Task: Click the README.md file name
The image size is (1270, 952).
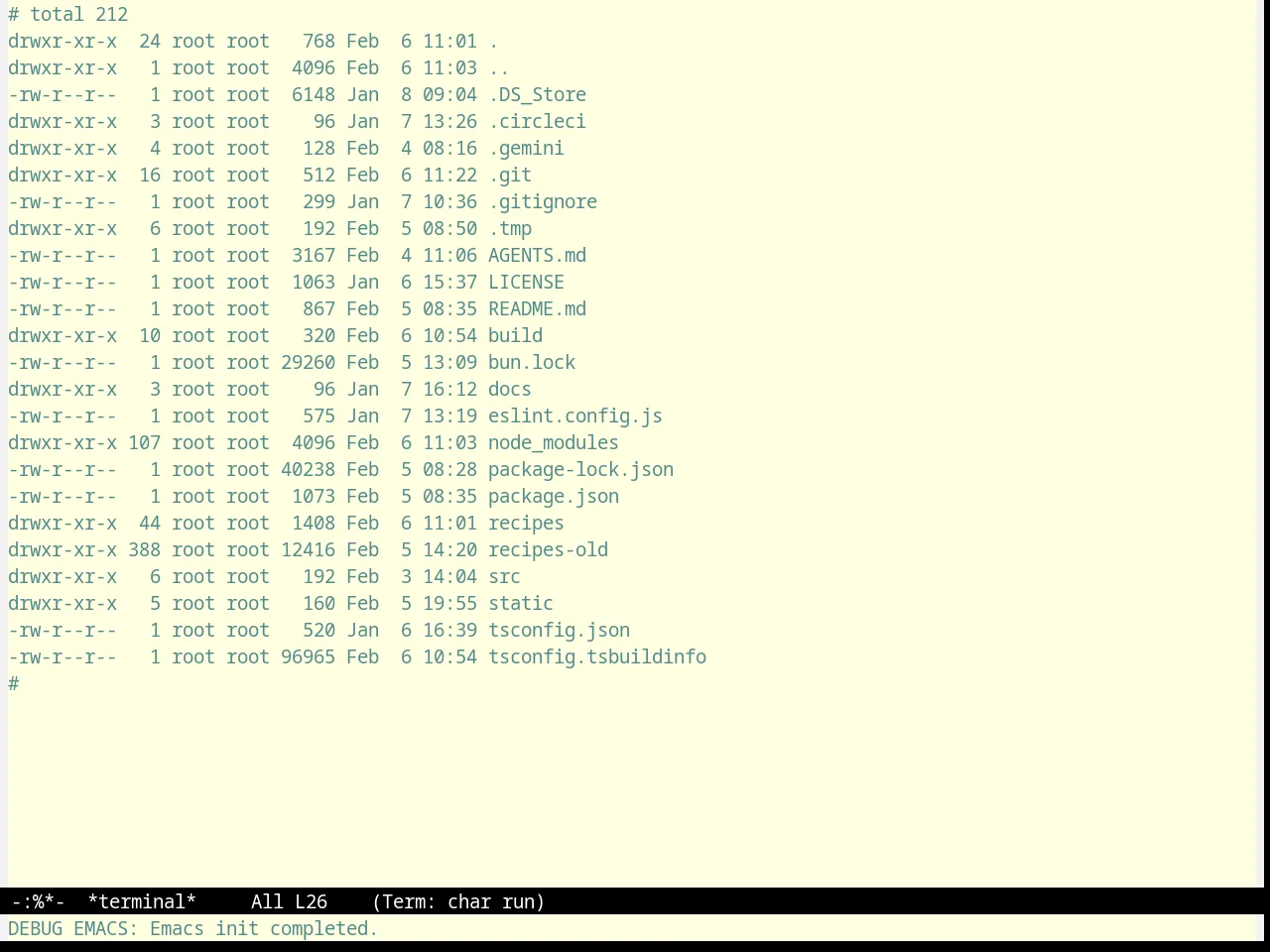Action: 537,308
